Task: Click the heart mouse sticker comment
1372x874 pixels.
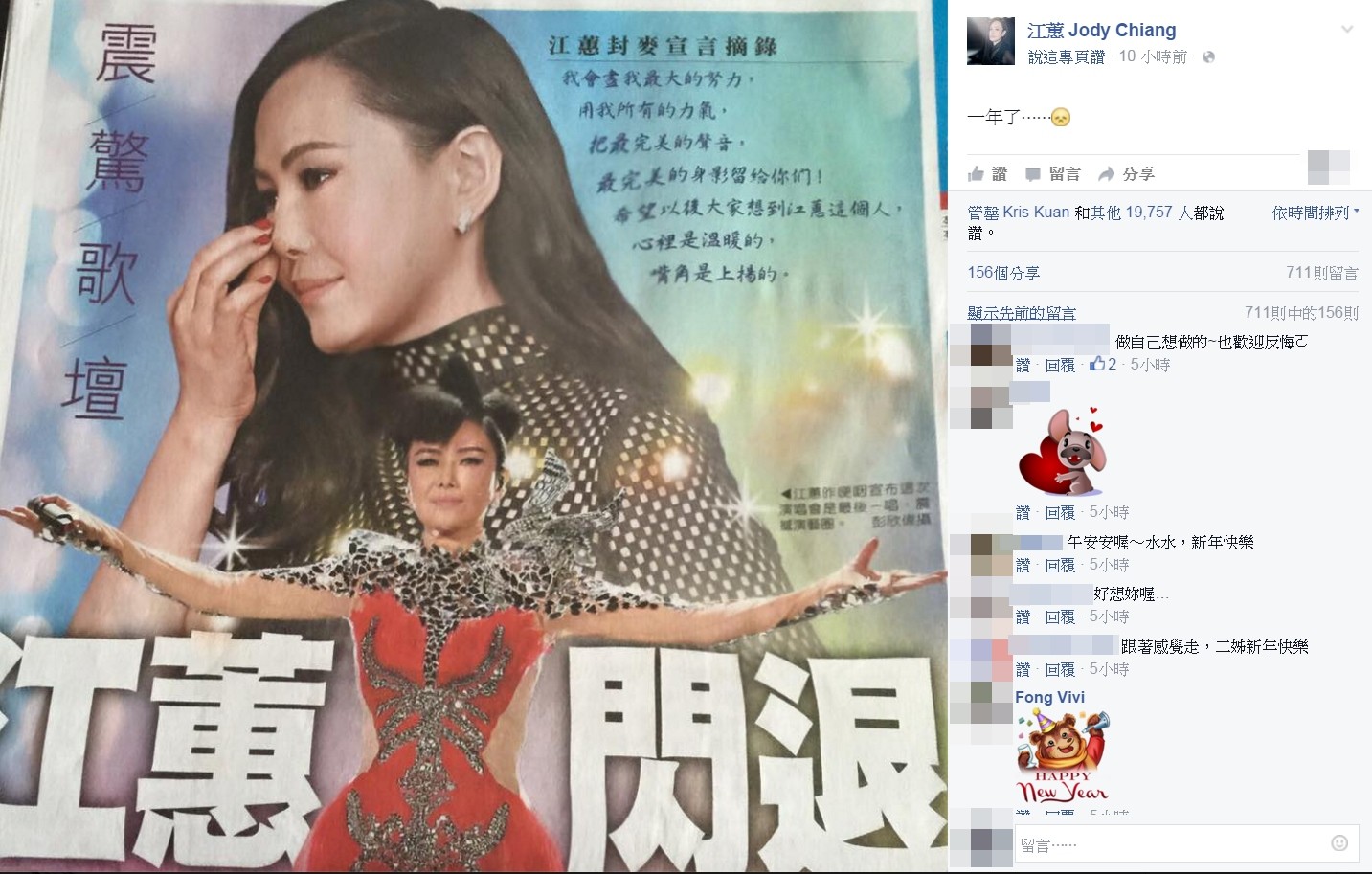Action: point(1061,451)
